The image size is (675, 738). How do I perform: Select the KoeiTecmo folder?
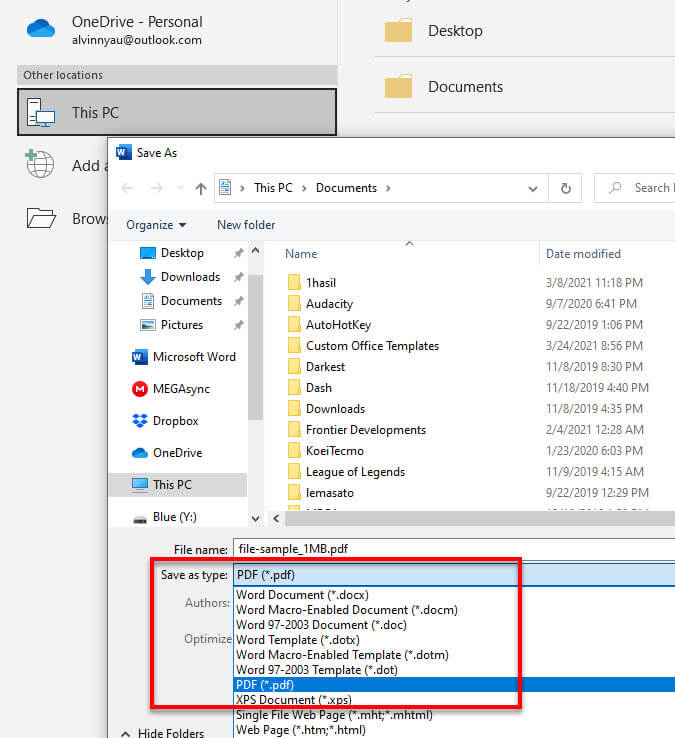coord(326,451)
